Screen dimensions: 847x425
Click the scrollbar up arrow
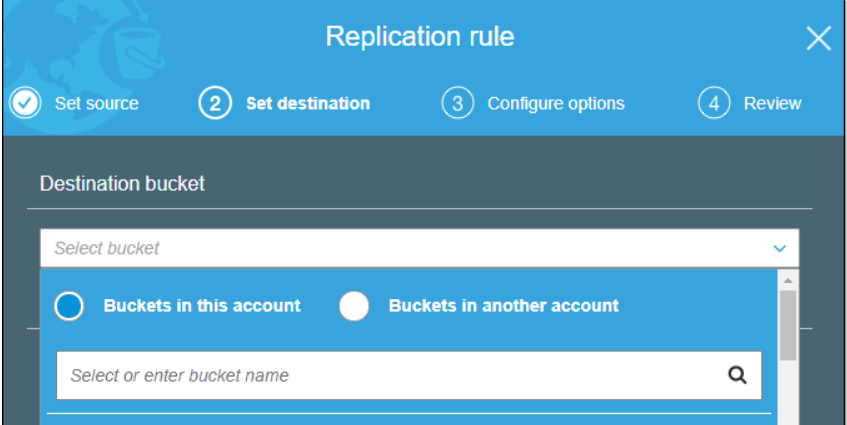point(788,279)
